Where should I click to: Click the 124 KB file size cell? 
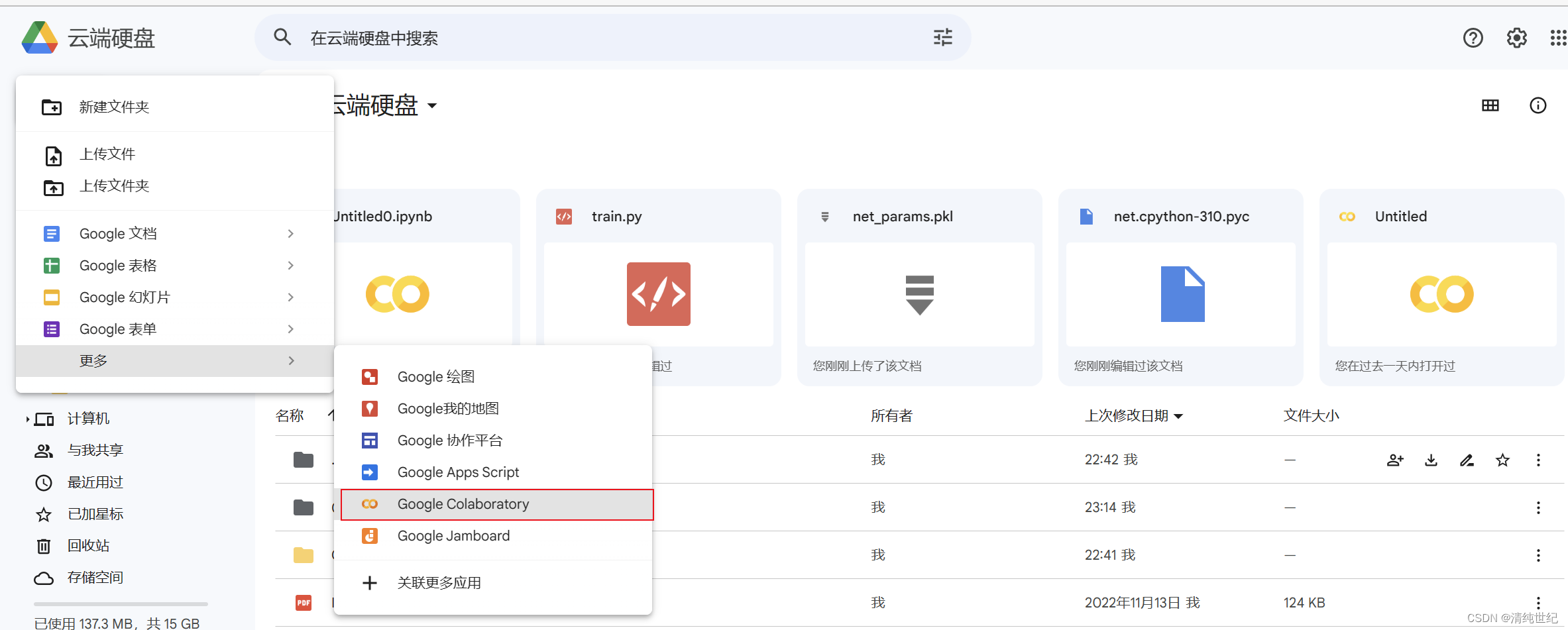click(x=1304, y=603)
